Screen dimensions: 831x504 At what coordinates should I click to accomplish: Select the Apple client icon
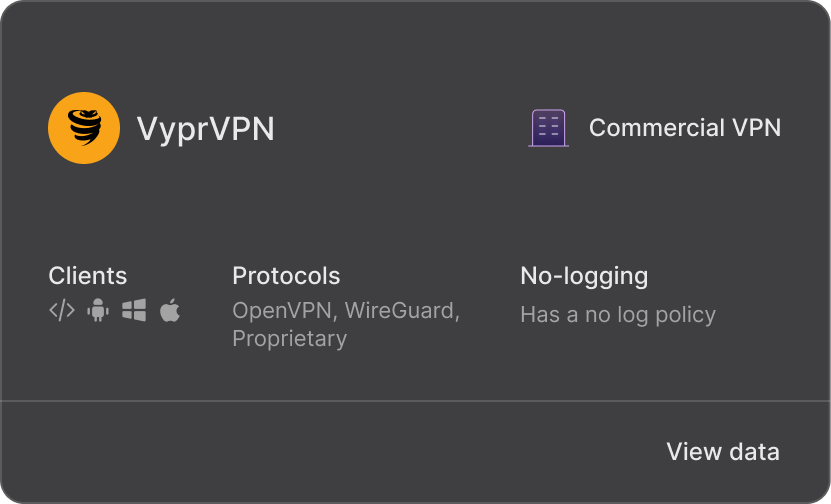point(170,311)
